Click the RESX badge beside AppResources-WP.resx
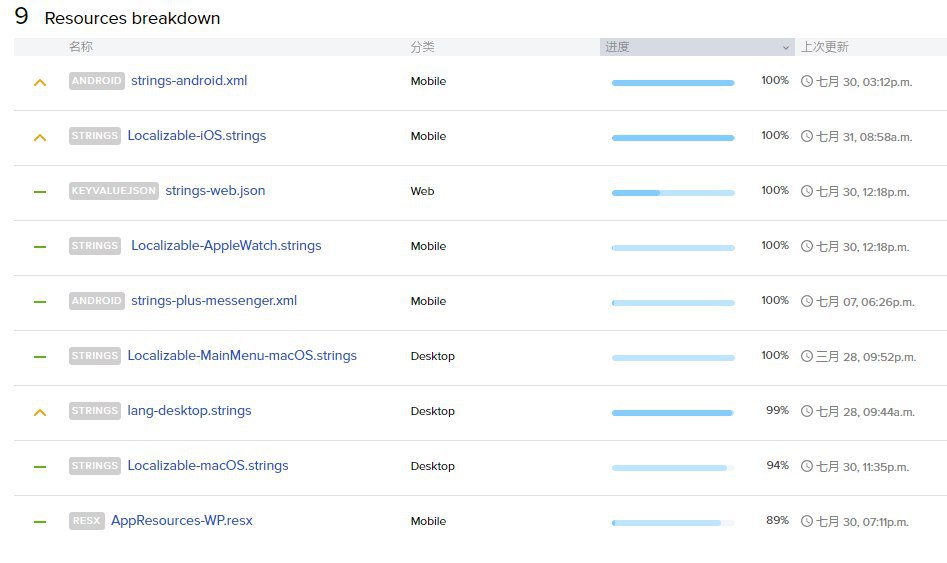Image resolution: width=947 pixels, height=563 pixels. (x=87, y=521)
